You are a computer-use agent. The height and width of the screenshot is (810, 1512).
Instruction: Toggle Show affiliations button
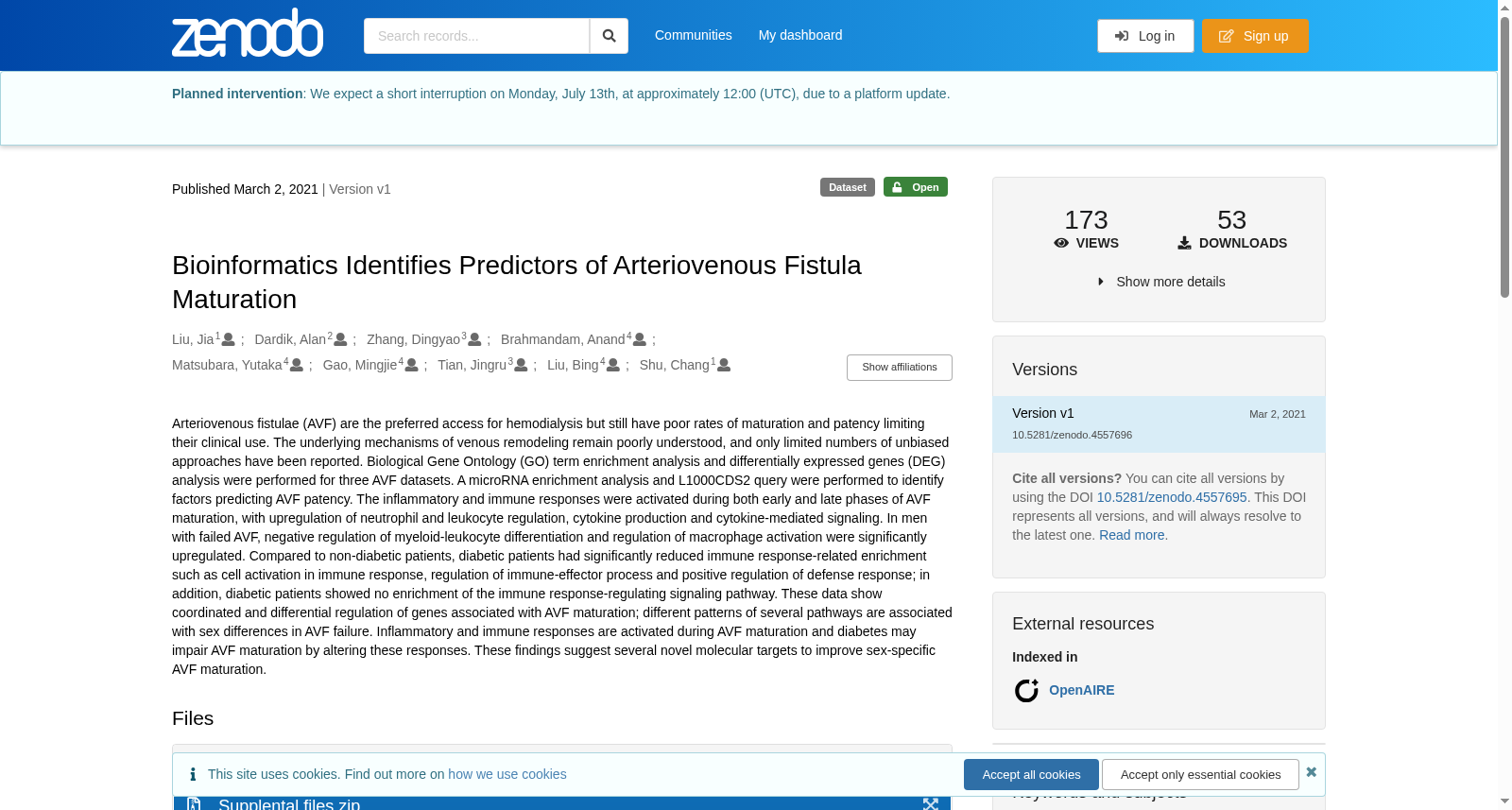[x=900, y=367]
